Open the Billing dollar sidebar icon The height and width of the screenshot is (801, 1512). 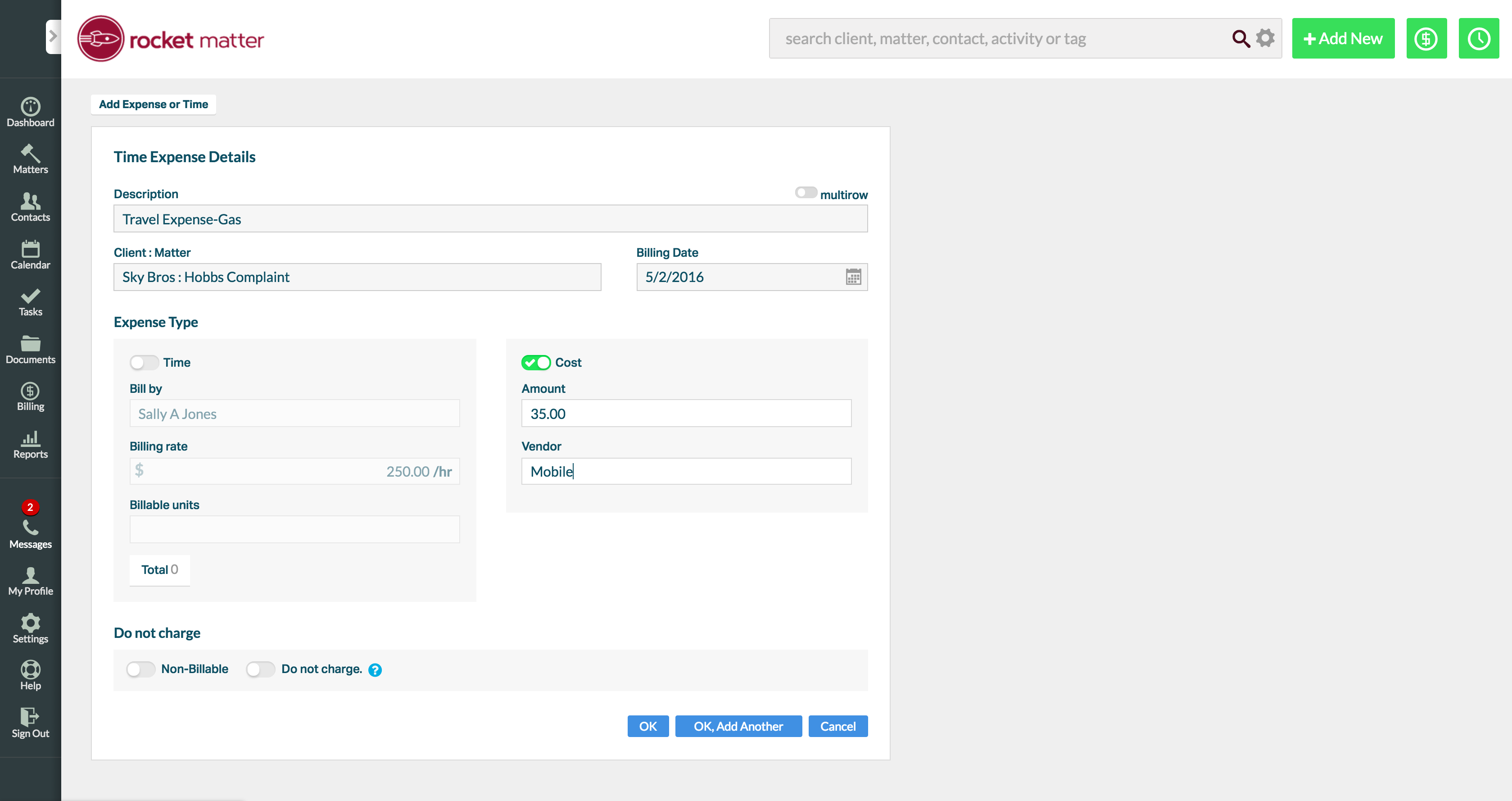point(31,391)
